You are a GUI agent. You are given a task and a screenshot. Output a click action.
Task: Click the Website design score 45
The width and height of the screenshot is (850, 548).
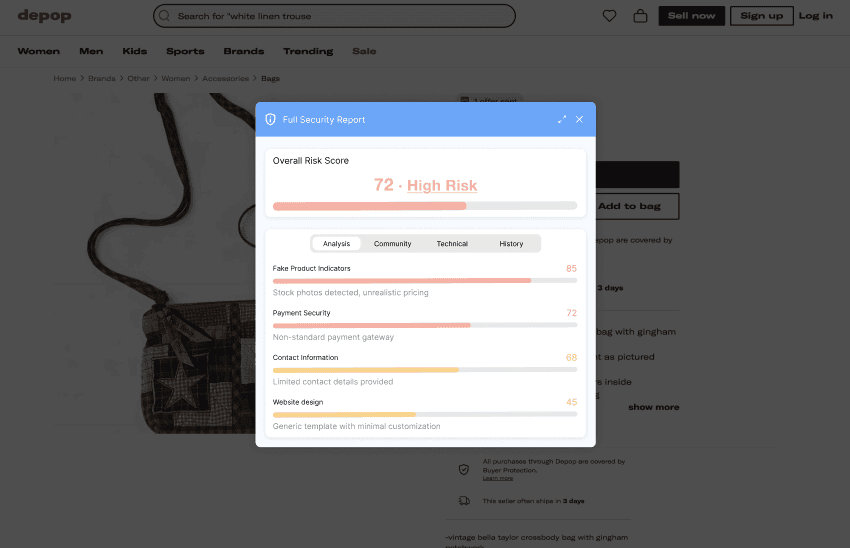571,402
